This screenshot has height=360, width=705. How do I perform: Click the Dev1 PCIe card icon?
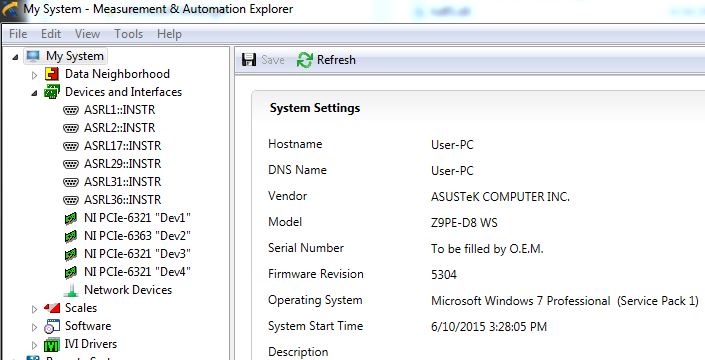pyautogui.click(x=71, y=218)
